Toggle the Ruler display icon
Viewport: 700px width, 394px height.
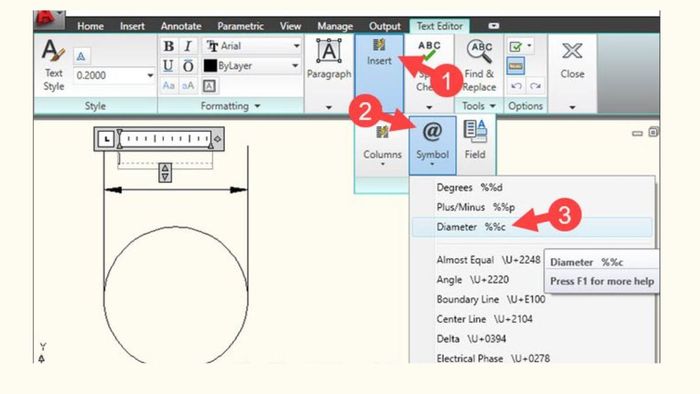(x=516, y=66)
